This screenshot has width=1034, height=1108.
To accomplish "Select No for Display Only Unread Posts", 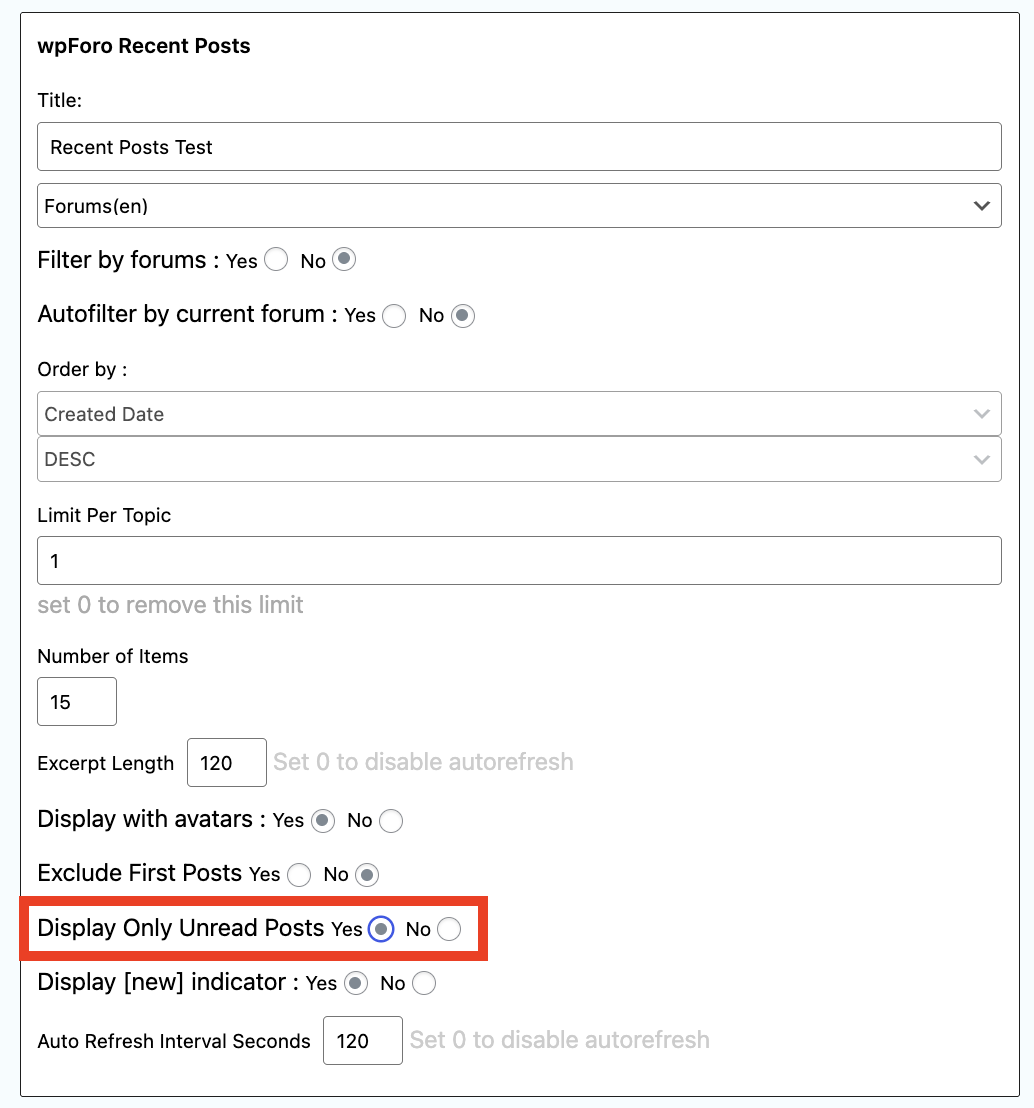I will coord(449,929).
